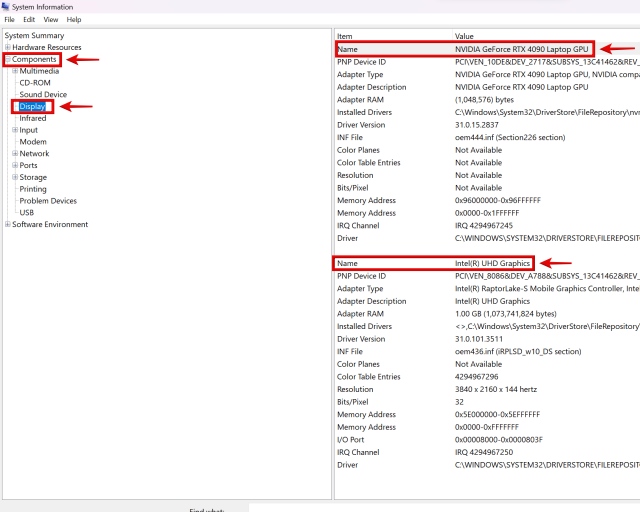640x512 pixels.
Task: Open the Edit menu
Action: click(29, 20)
